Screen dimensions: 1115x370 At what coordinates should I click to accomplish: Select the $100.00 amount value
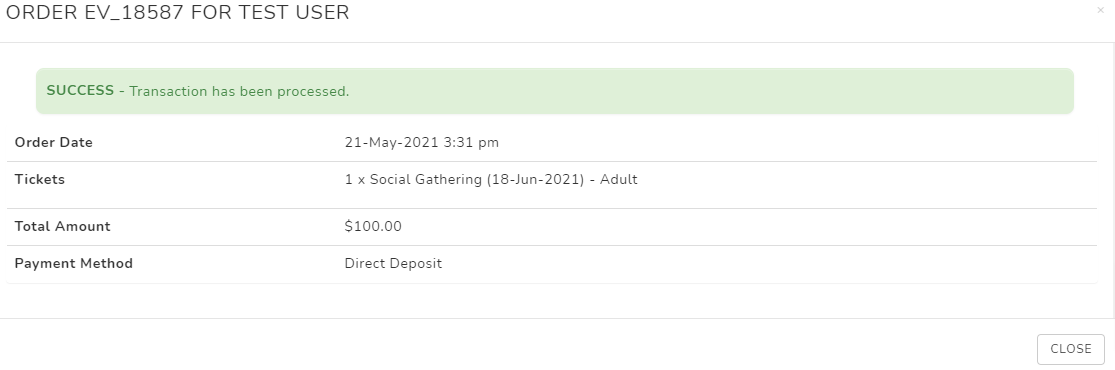click(373, 226)
